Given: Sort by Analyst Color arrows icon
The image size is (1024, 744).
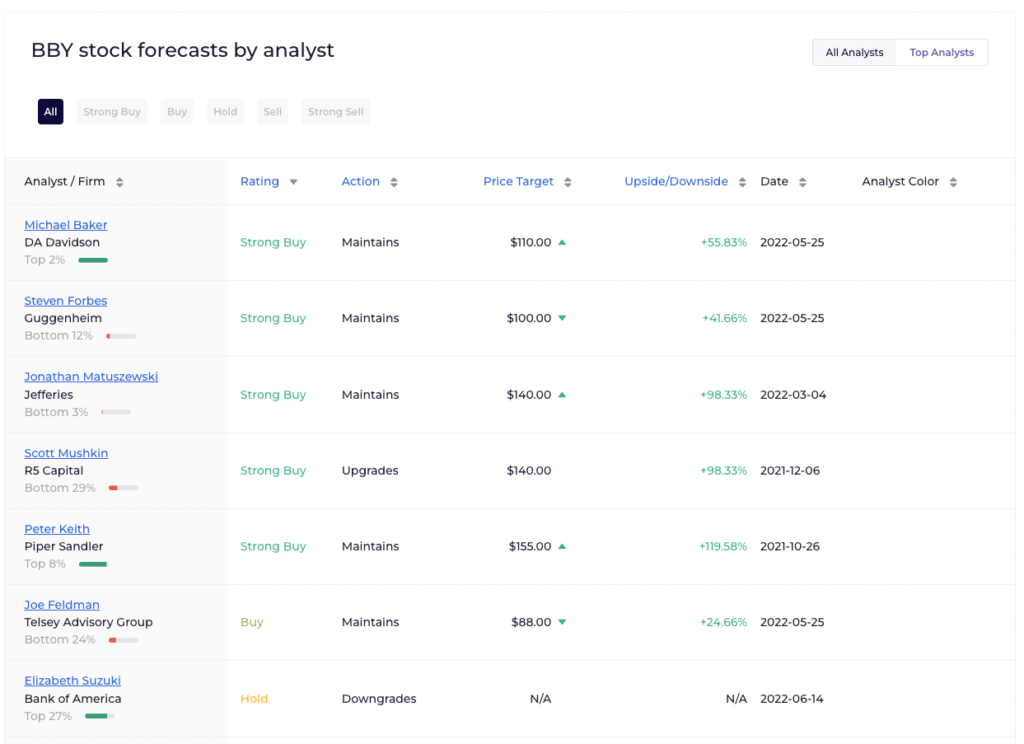Looking at the screenshot, I should tap(953, 182).
